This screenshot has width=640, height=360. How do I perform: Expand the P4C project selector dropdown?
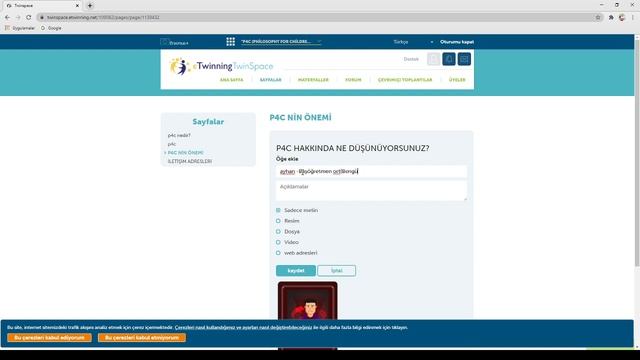click(x=281, y=42)
